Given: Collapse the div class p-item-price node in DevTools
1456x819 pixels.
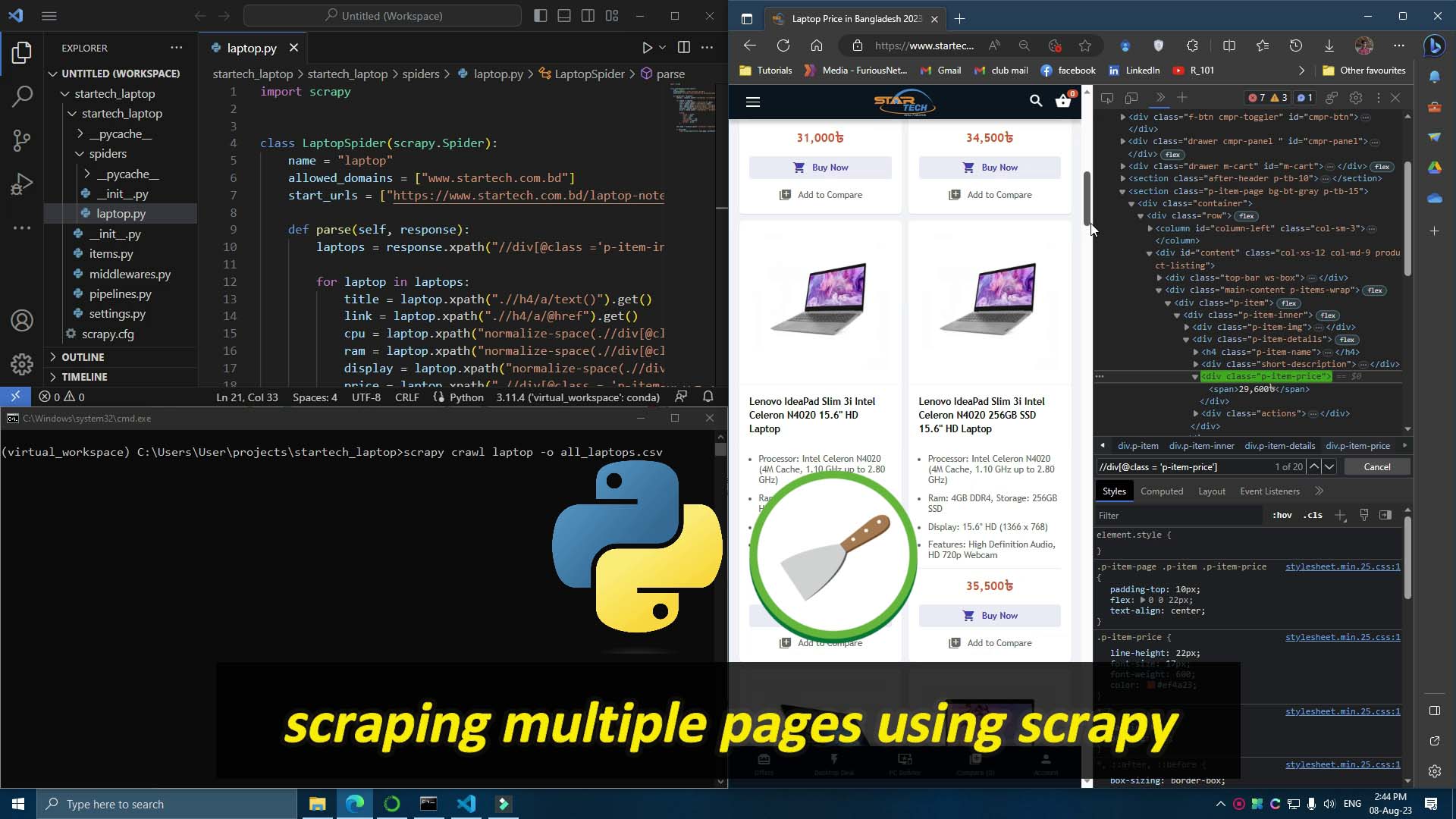Looking at the screenshot, I should pyautogui.click(x=1195, y=377).
